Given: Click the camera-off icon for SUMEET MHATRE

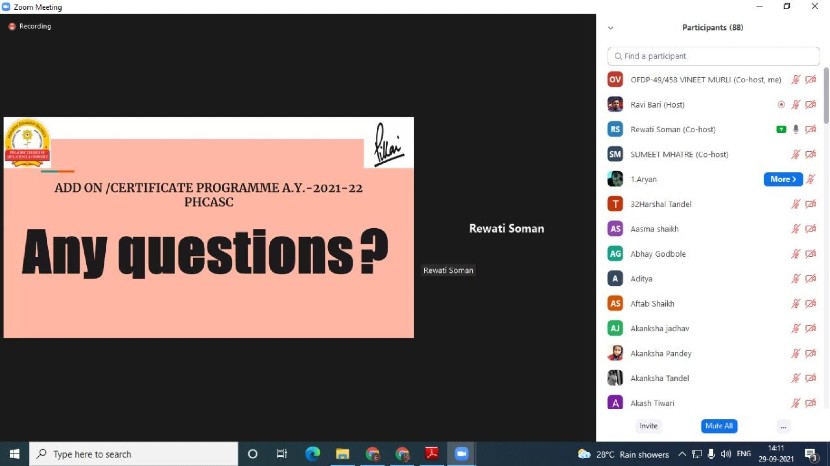Looking at the screenshot, I should (811, 154).
